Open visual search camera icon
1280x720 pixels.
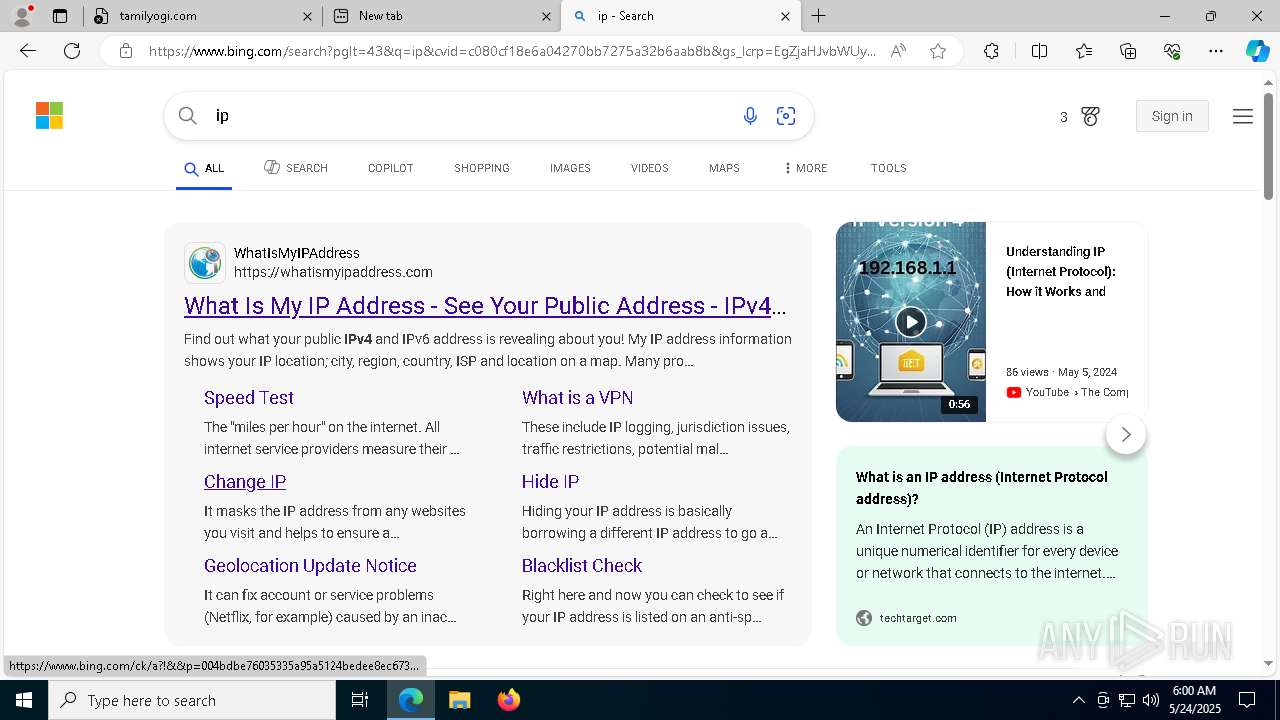786,116
